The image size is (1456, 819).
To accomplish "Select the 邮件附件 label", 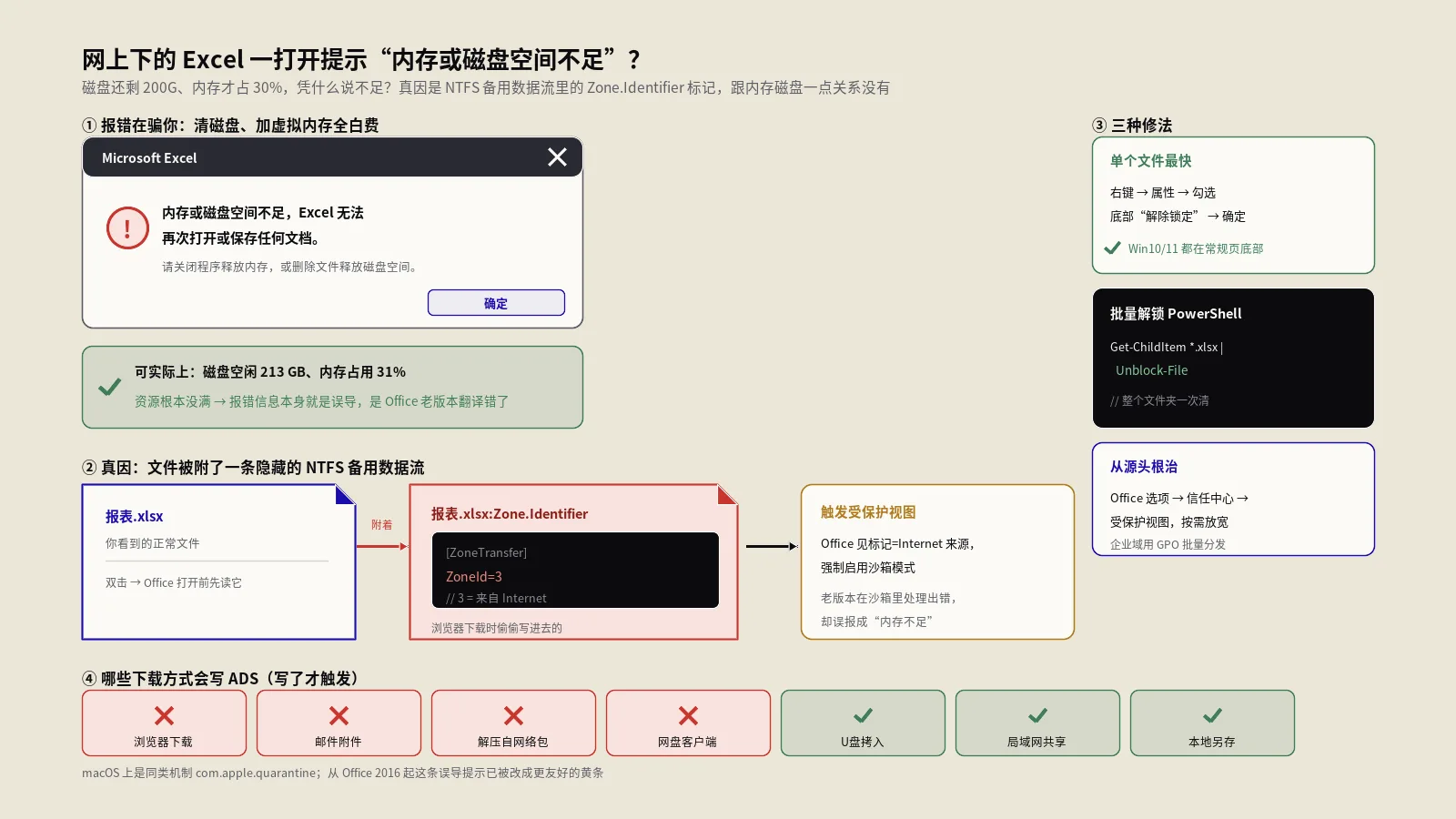I will point(339,742).
